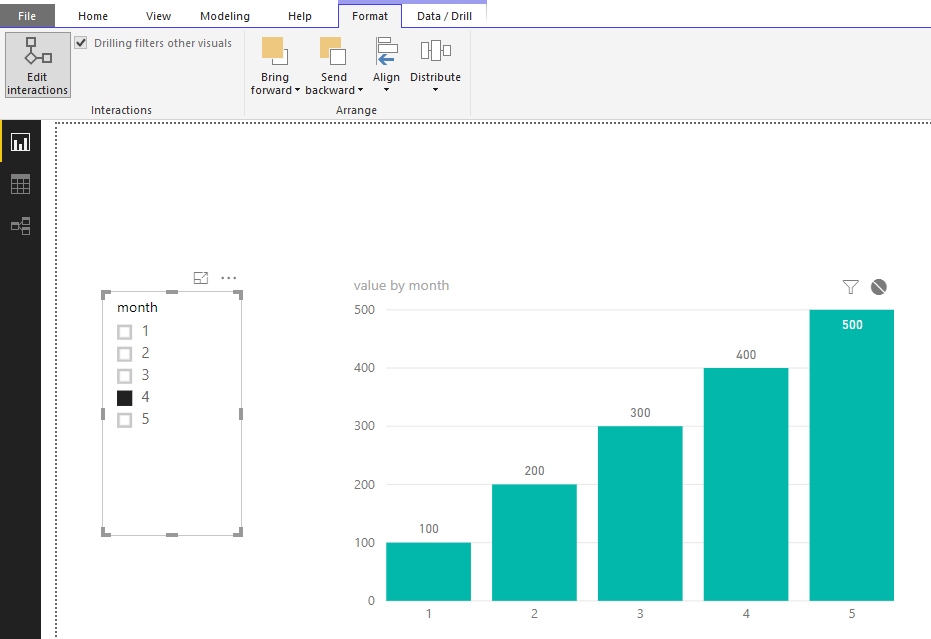Open the Help ribbon tab
Viewport: 931px width, 639px height.
(x=299, y=16)
